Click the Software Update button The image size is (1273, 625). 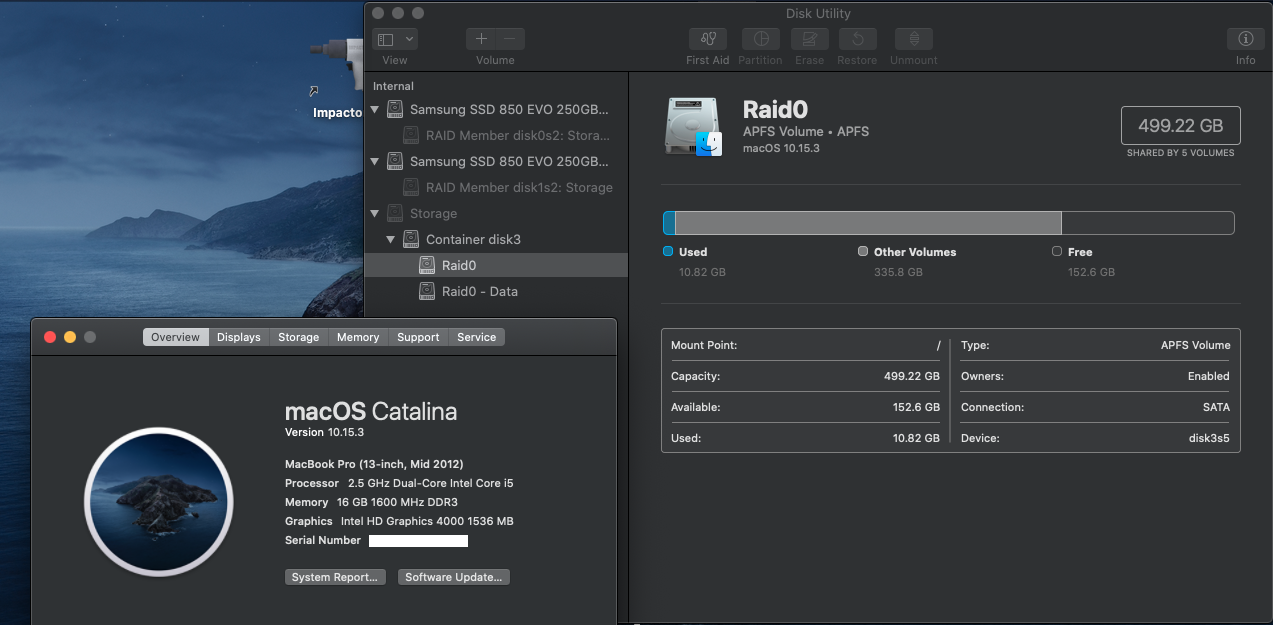pyautogui.click(x=455, y=577)
